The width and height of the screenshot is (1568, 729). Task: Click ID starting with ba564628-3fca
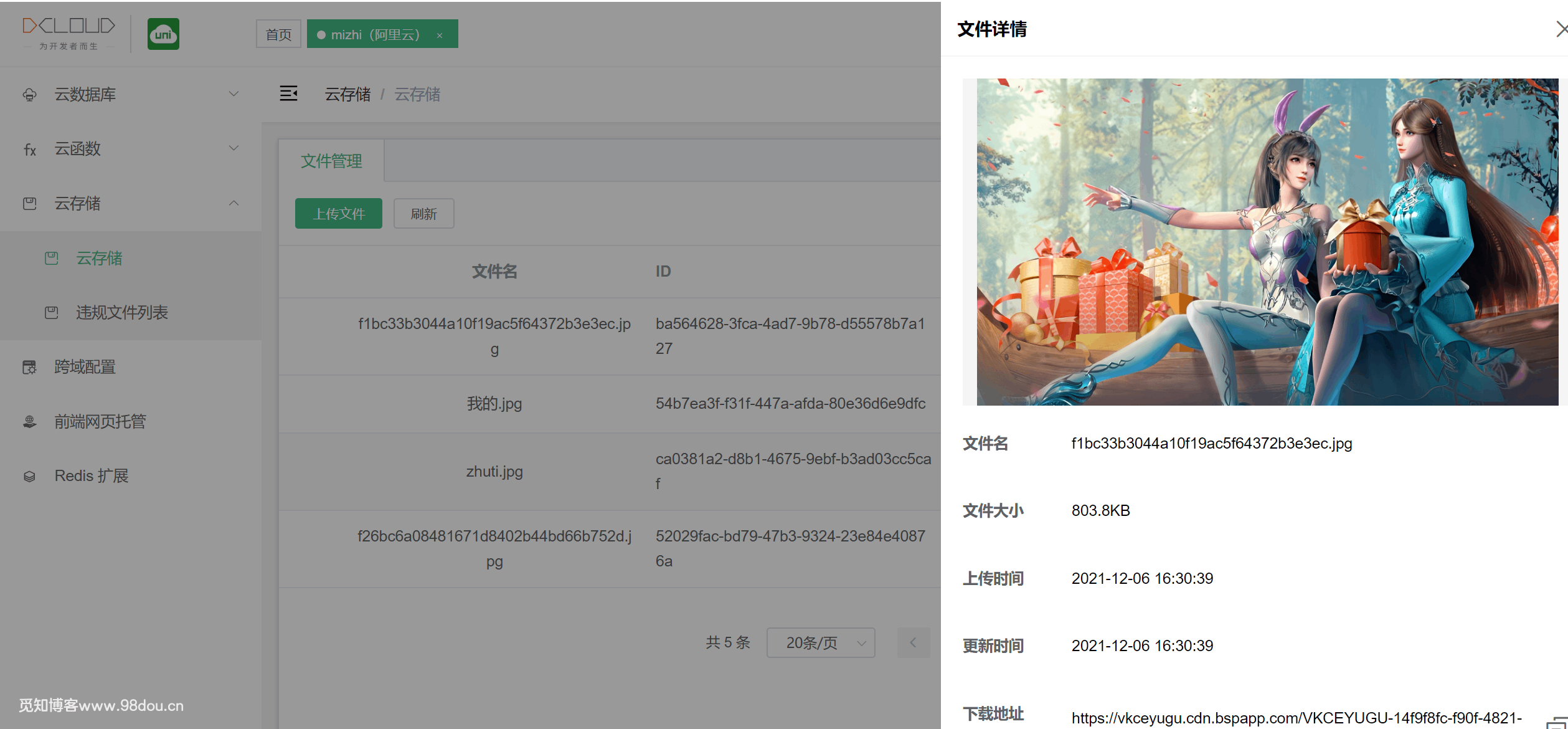pyautogui.click(x=790, y=336)
